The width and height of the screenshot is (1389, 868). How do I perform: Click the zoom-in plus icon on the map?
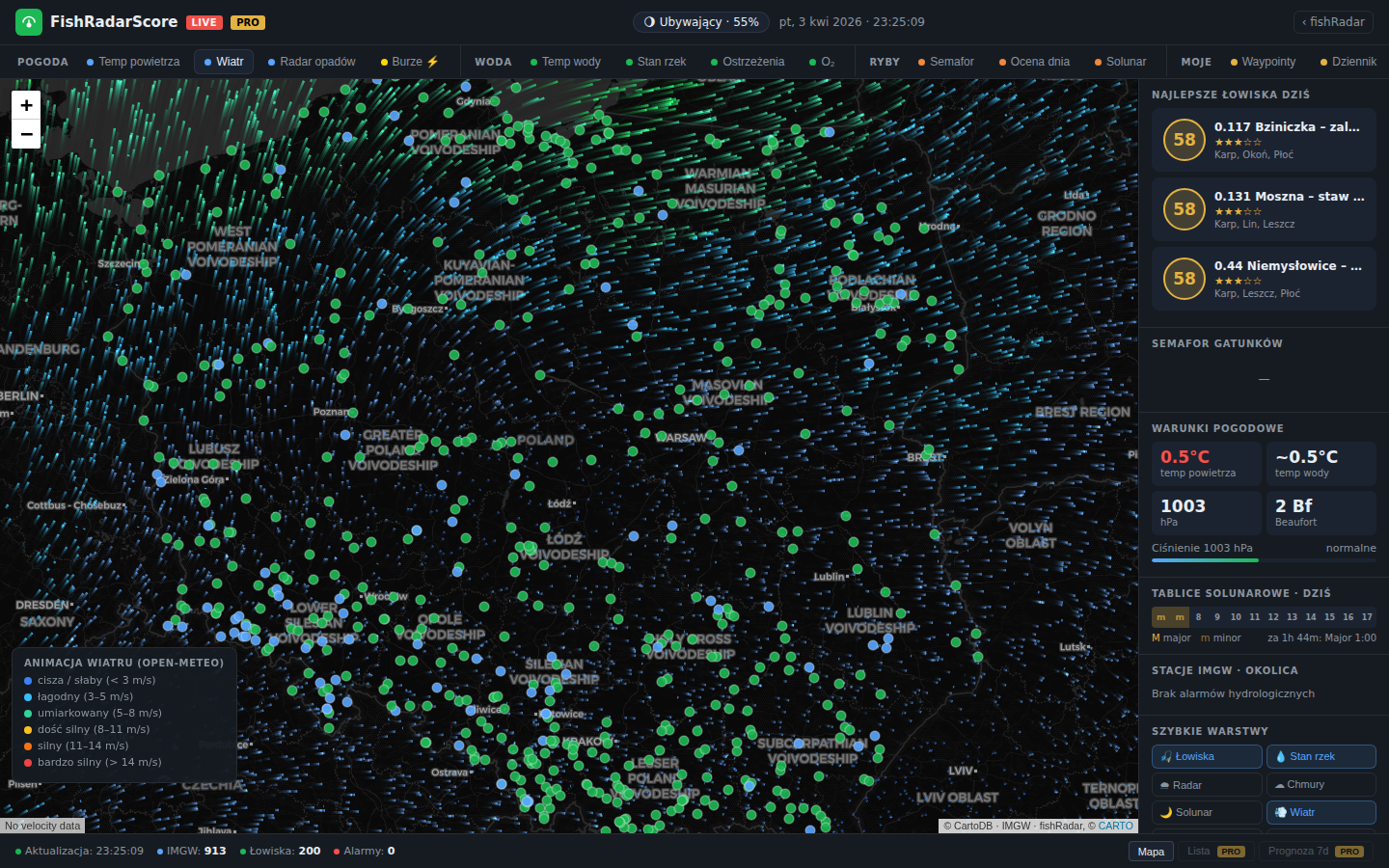26,104
